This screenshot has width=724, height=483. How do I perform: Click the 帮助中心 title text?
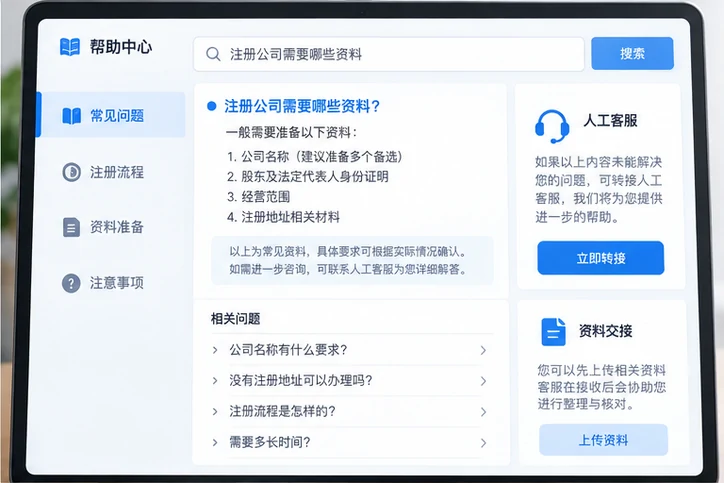click(121, 47)
